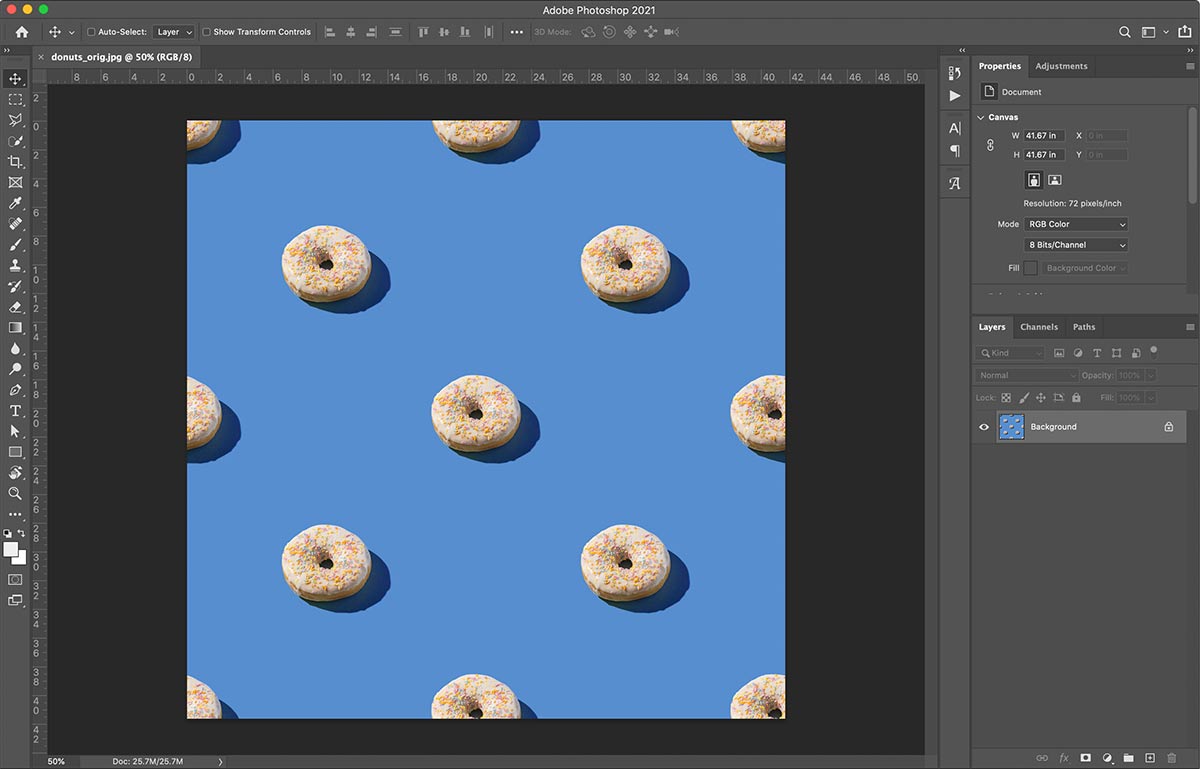Open the Paragraph panel icon
This screenshot has width=1200, height=769.
pyautogui.click(x=955, y=150)
